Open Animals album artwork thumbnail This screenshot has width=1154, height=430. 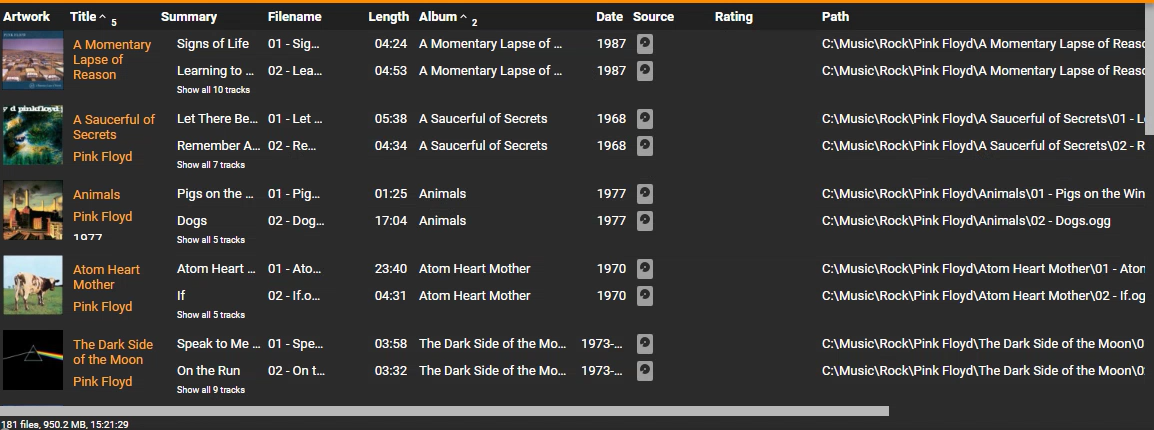pos(33,210)
